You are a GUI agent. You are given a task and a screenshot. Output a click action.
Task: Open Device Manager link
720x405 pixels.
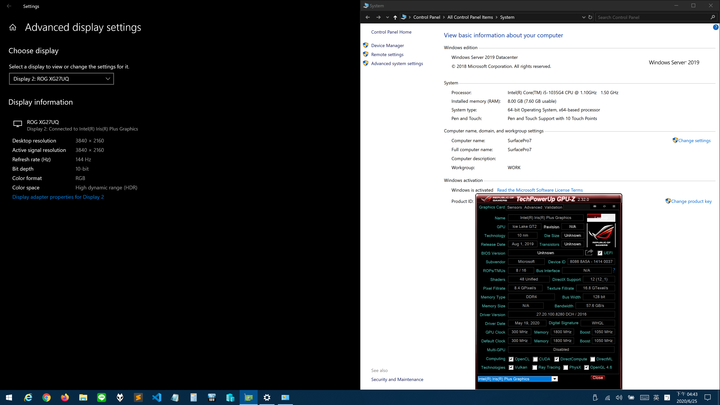[x=388, y=45]
